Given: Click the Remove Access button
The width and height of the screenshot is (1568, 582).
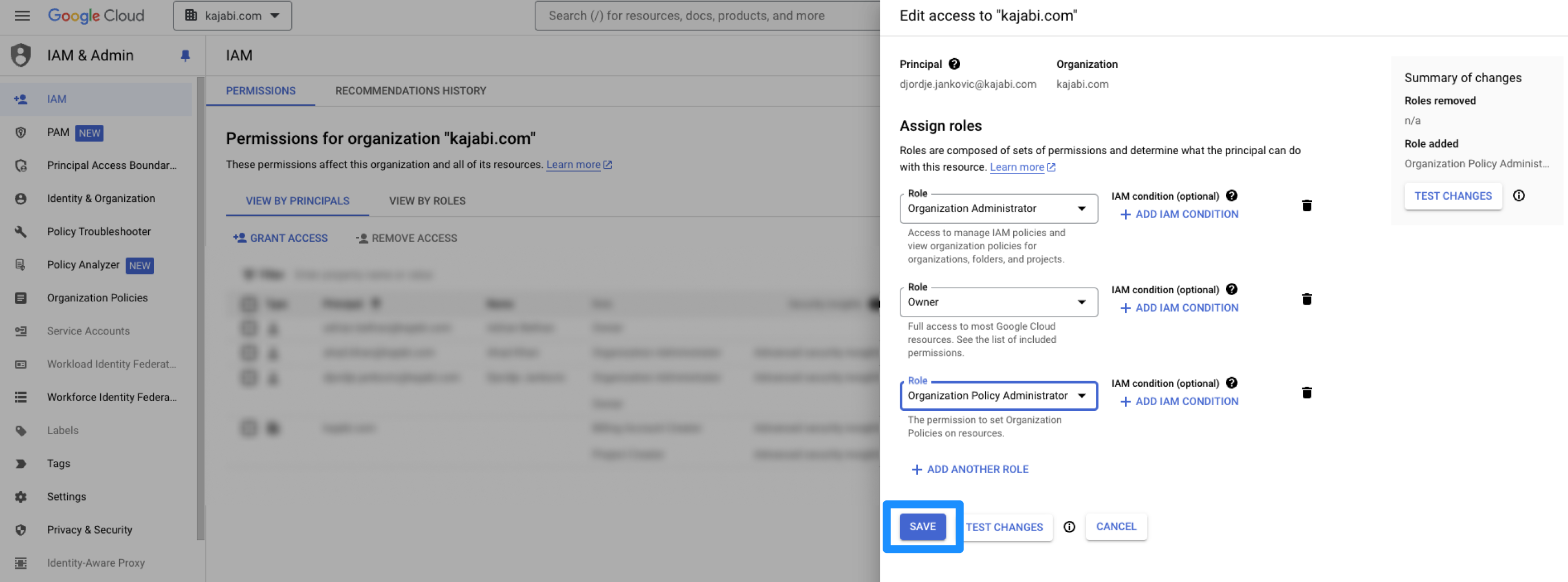Looking at the screenshot, I should [407, 239].
